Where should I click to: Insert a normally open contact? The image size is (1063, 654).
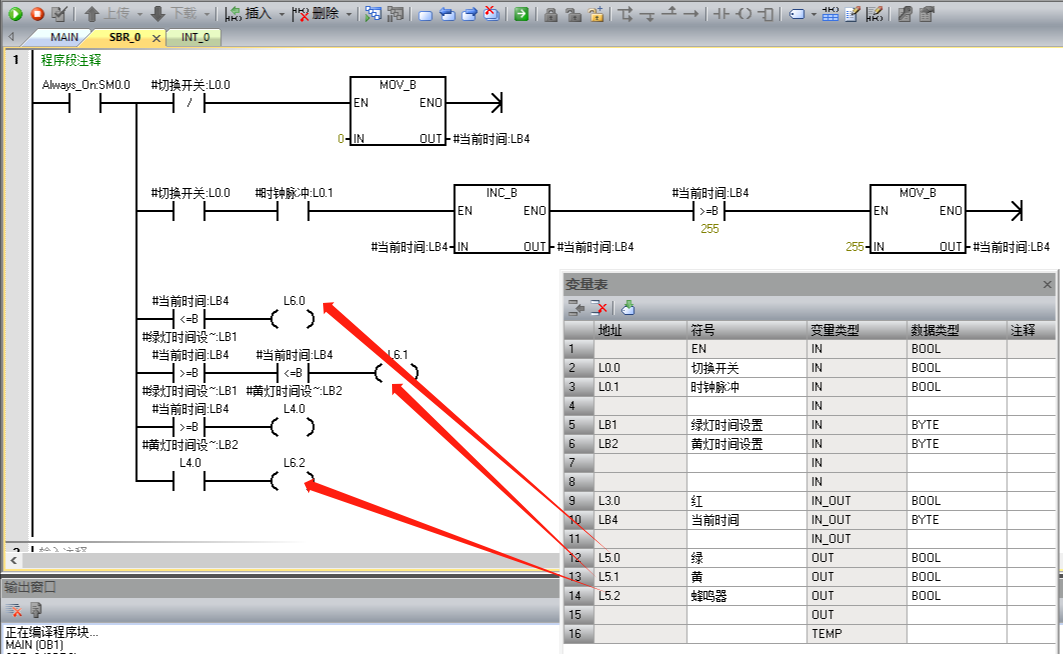point(720,14)
